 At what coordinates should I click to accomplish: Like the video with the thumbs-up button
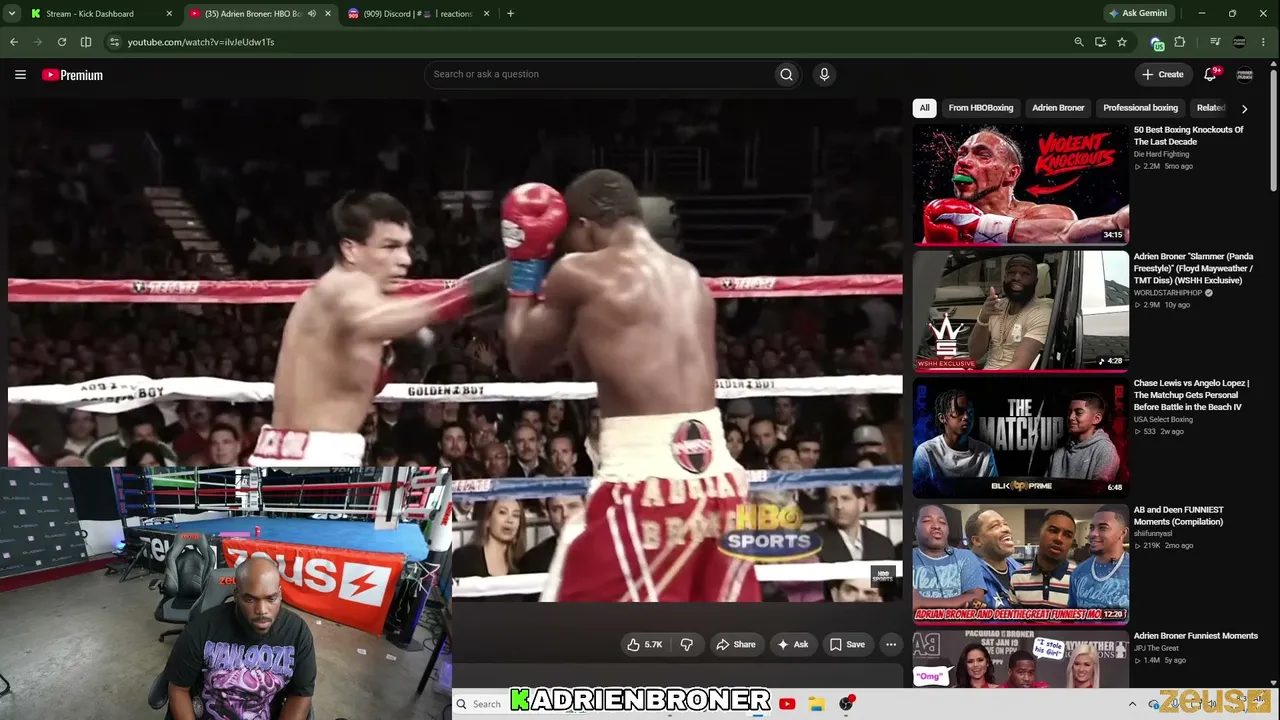tap(645, 645)
